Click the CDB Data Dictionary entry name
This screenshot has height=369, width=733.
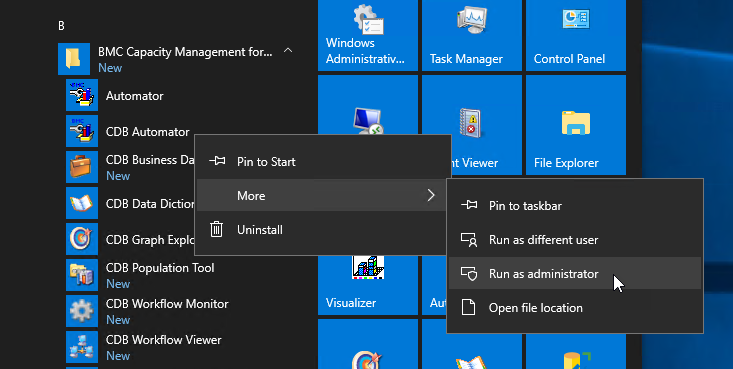point(150,204)
